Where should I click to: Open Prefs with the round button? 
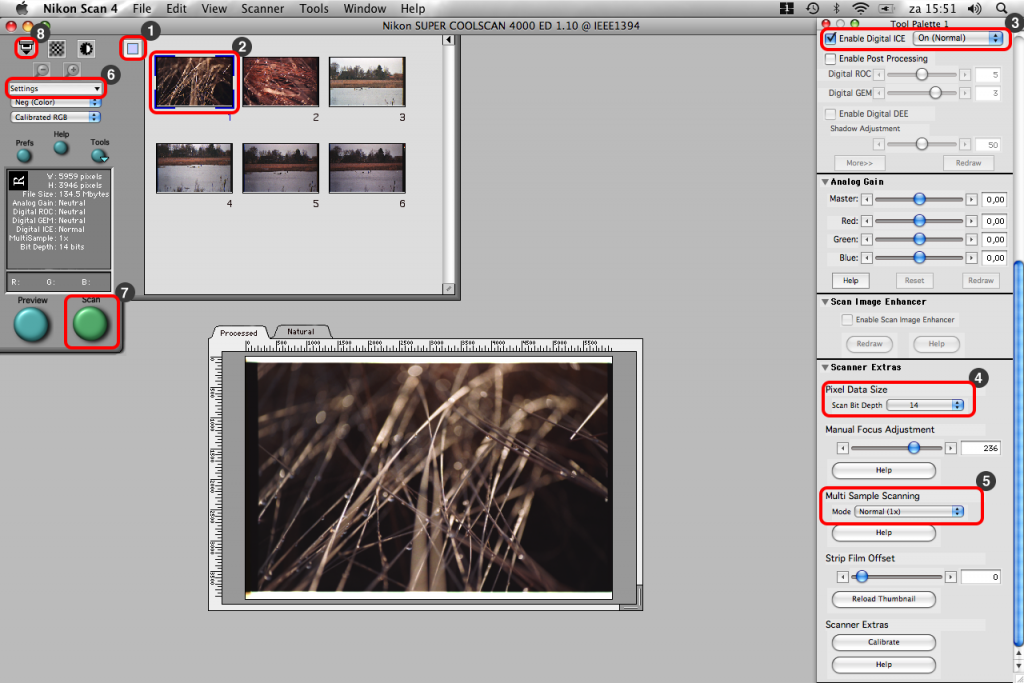coord(25,155)
